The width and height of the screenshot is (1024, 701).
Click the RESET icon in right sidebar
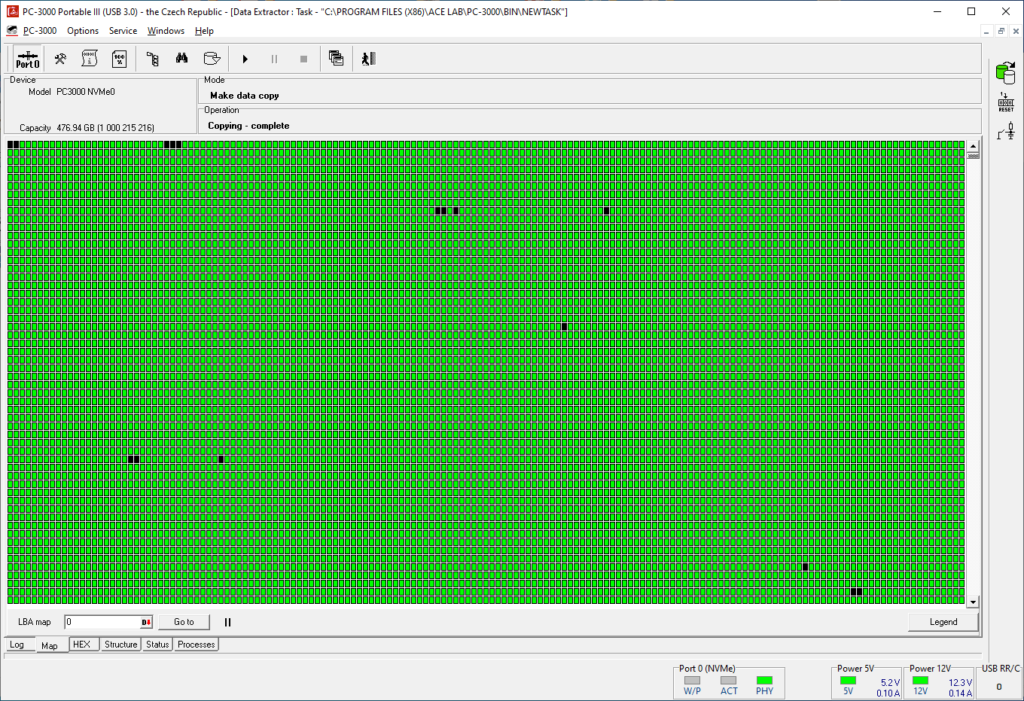click(x=1006, y=101)
